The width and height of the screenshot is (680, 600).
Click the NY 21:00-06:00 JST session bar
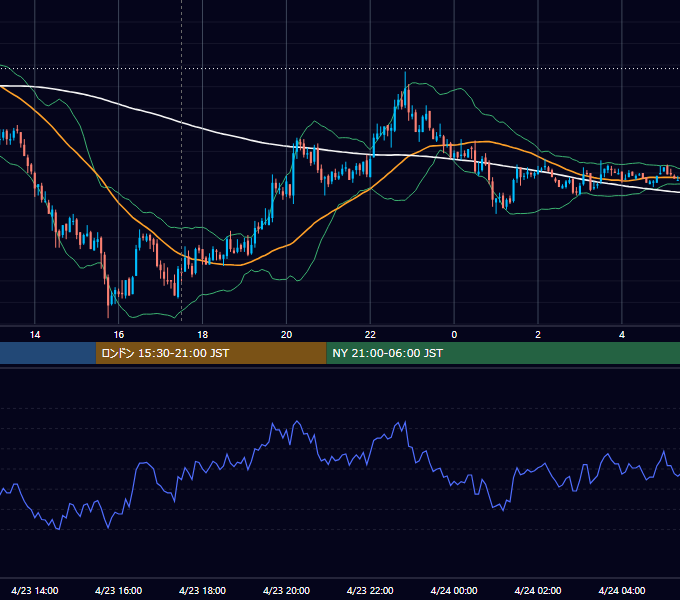(x=503, y=353)
